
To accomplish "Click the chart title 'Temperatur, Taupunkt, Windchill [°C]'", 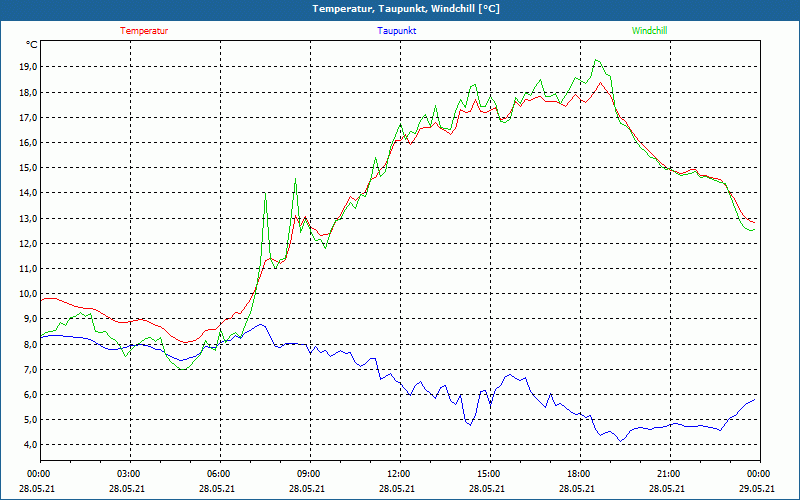I will pos(406,9).
